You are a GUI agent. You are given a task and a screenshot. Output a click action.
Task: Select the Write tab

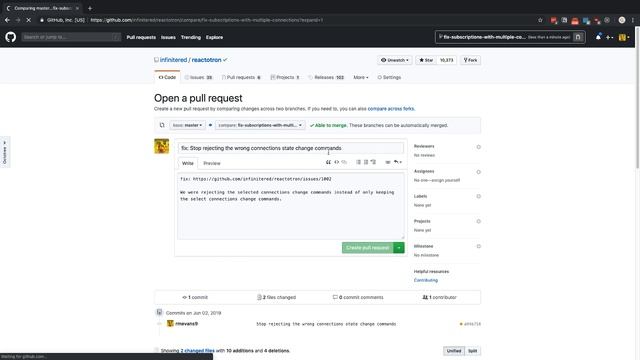(188, 163)
